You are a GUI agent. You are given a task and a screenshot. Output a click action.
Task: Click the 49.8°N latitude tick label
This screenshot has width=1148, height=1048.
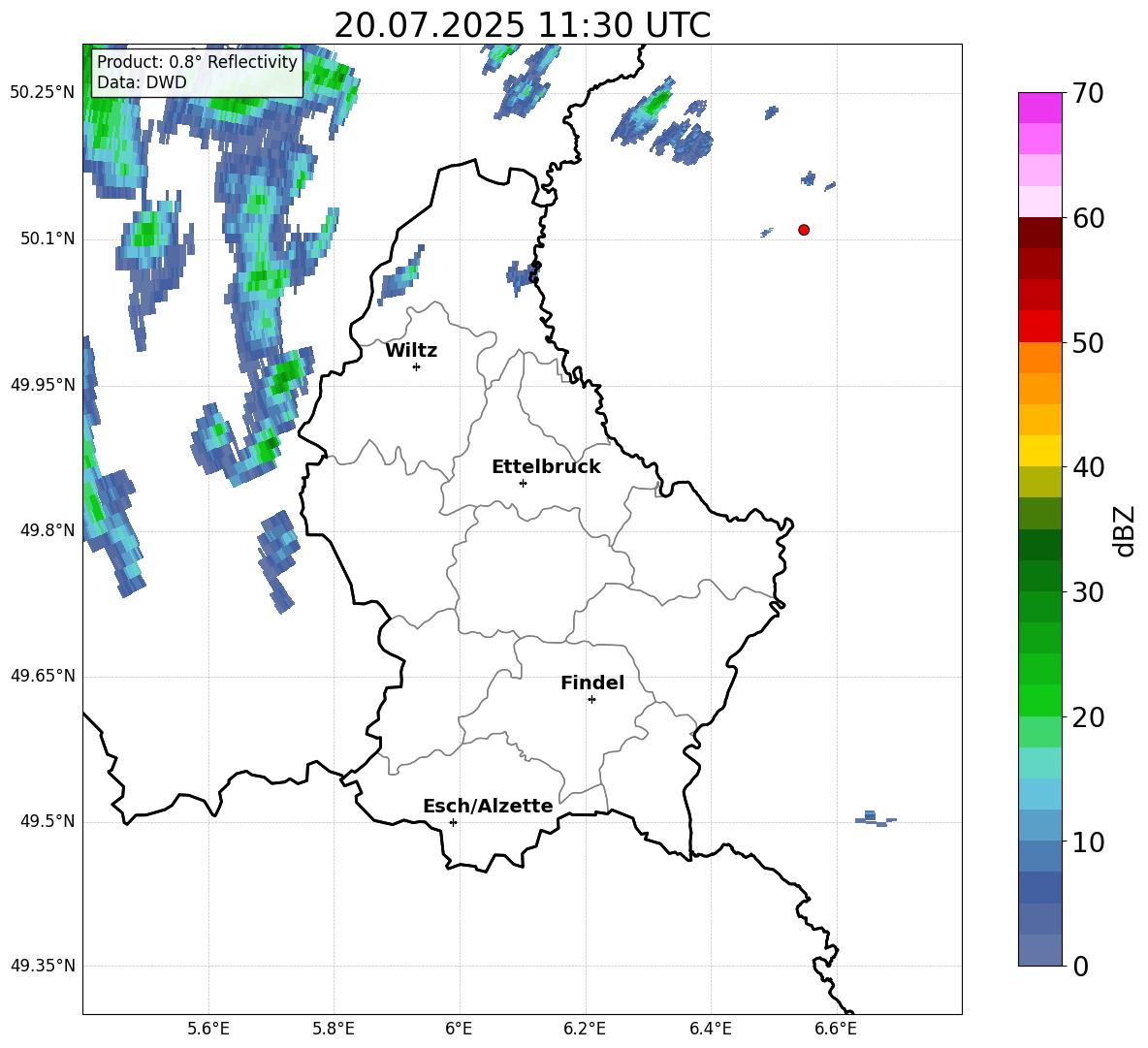47,530
